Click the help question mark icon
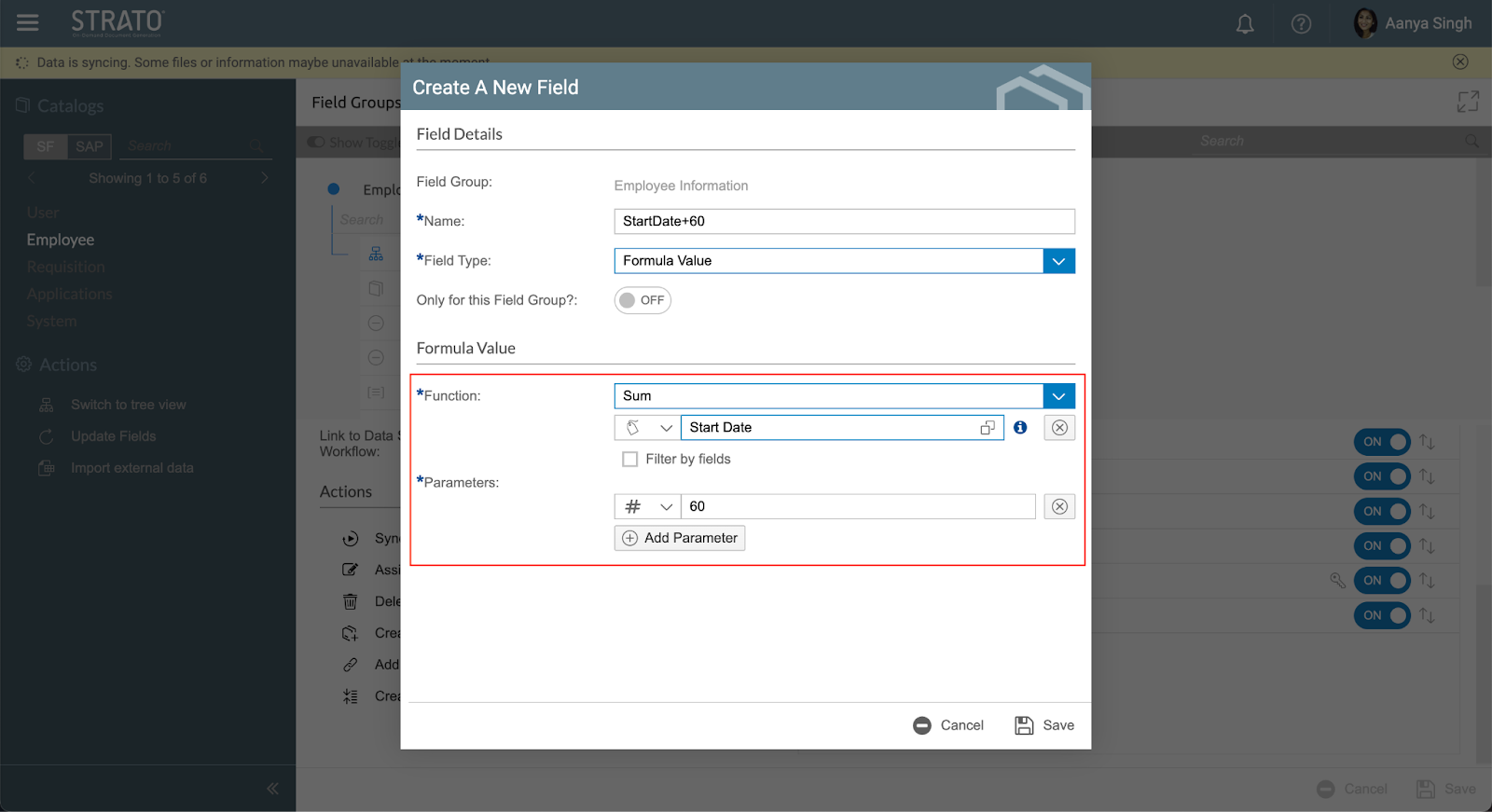Viewport: 1492px width, 812px height. 1301,24
